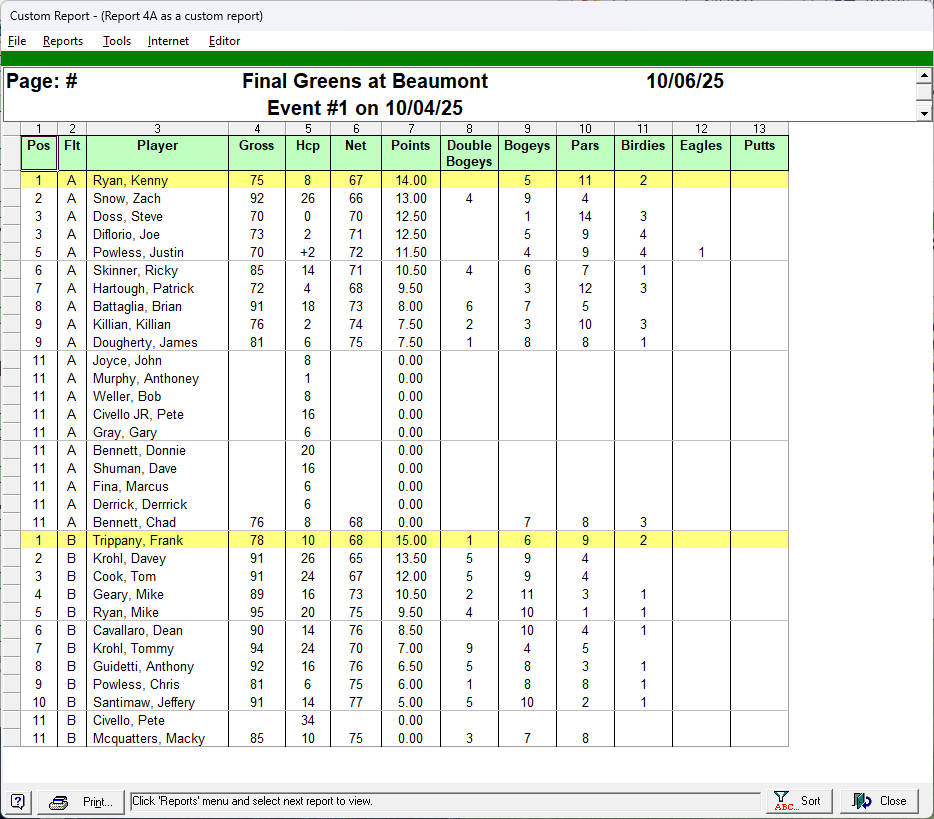The image size is (934, 819).
Task: Open the File menu
Action: tap(17, 41)
